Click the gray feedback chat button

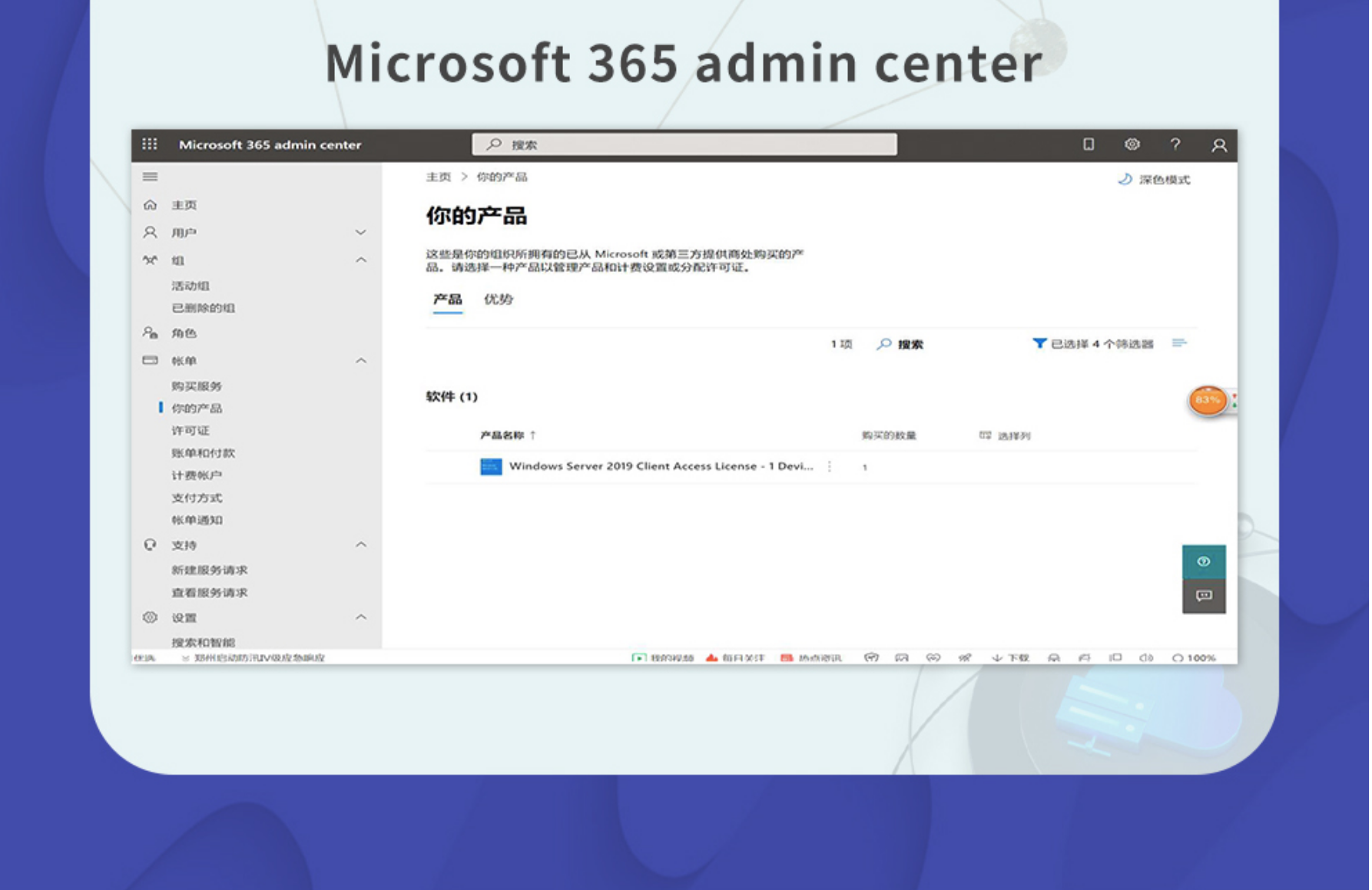click(1204, 596)
